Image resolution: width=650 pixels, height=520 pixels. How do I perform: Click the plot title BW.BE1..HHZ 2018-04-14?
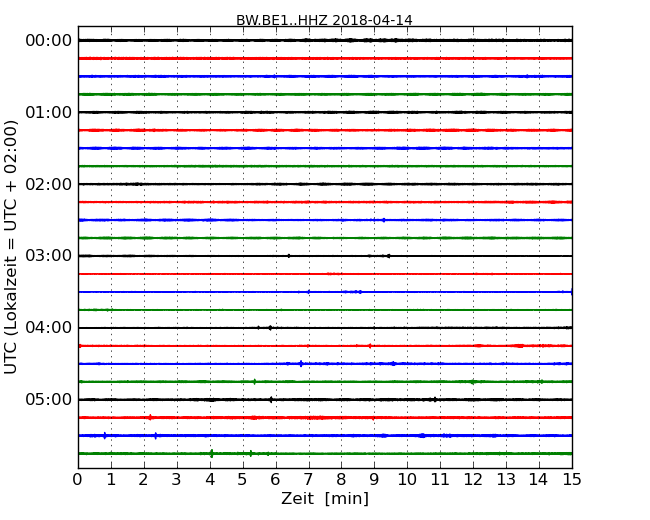tap(324, 20)
